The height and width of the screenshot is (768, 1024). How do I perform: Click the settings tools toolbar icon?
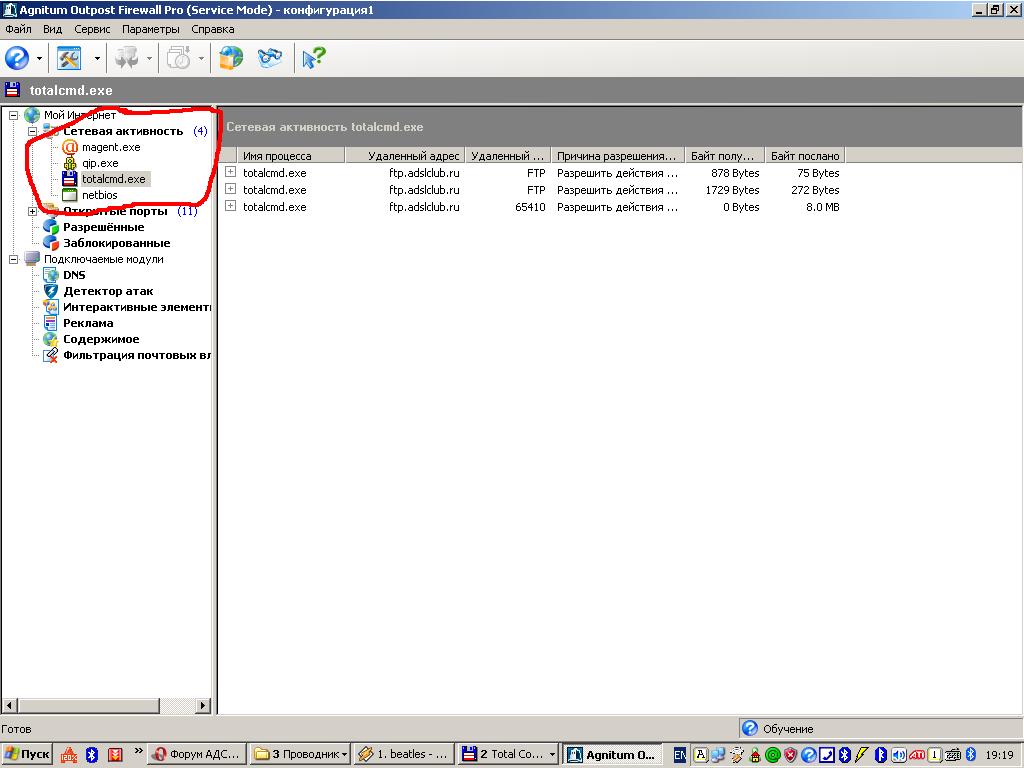pos(69,58)
